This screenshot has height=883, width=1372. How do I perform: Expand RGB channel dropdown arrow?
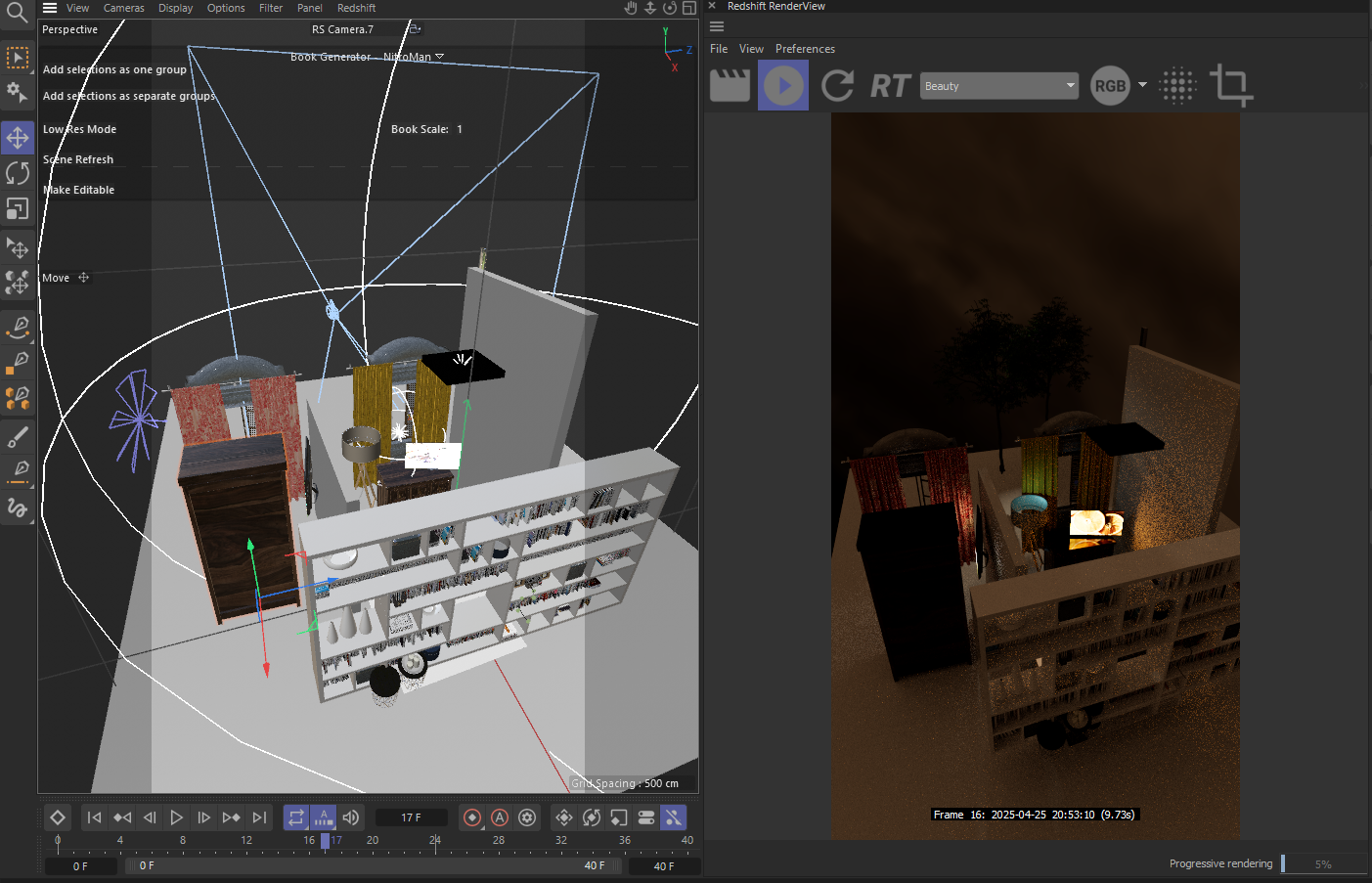point(1142,85)
